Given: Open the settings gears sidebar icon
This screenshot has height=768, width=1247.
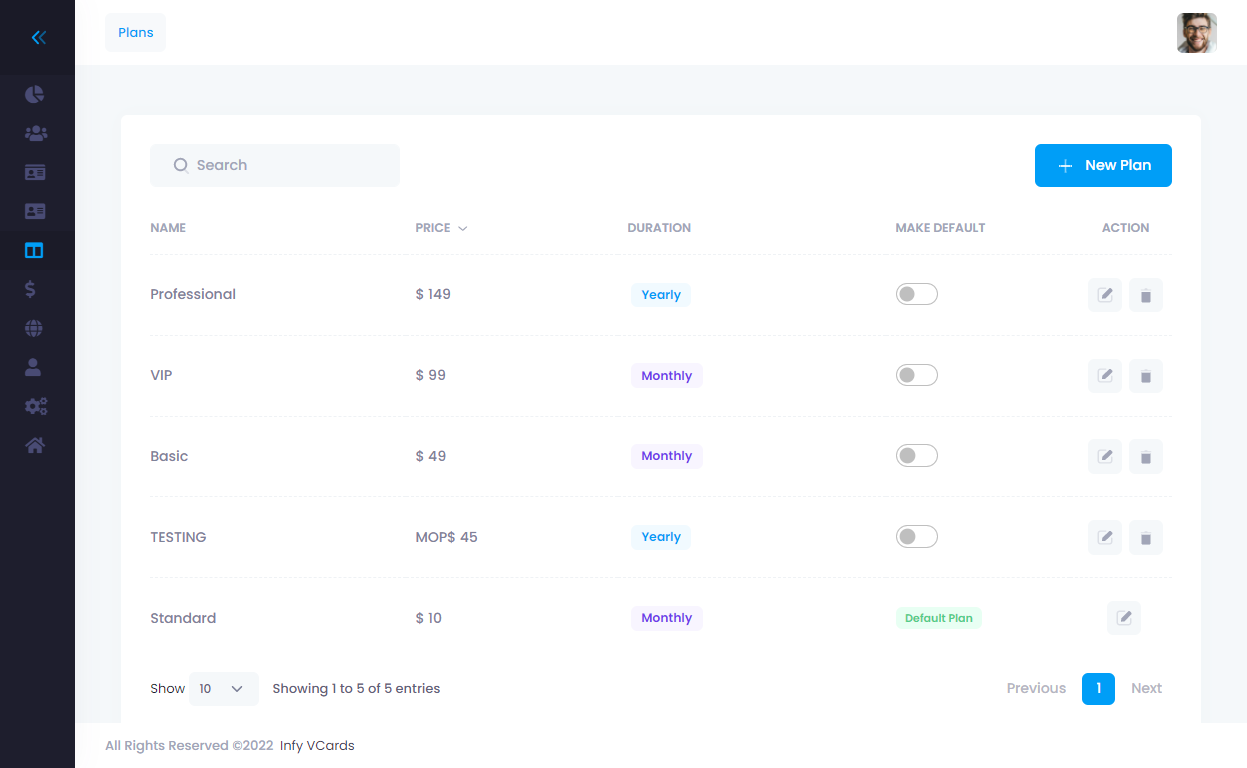Looking at the screenshot, I should click(x=35, y=406).
